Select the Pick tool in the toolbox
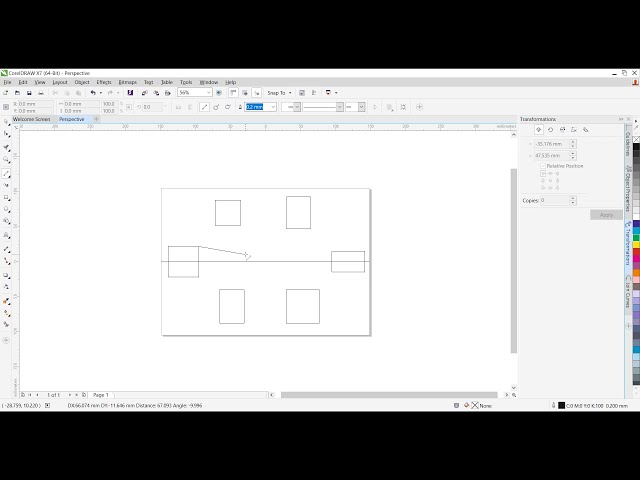Viewport: 640px width, 480px height. pos(6,122)
